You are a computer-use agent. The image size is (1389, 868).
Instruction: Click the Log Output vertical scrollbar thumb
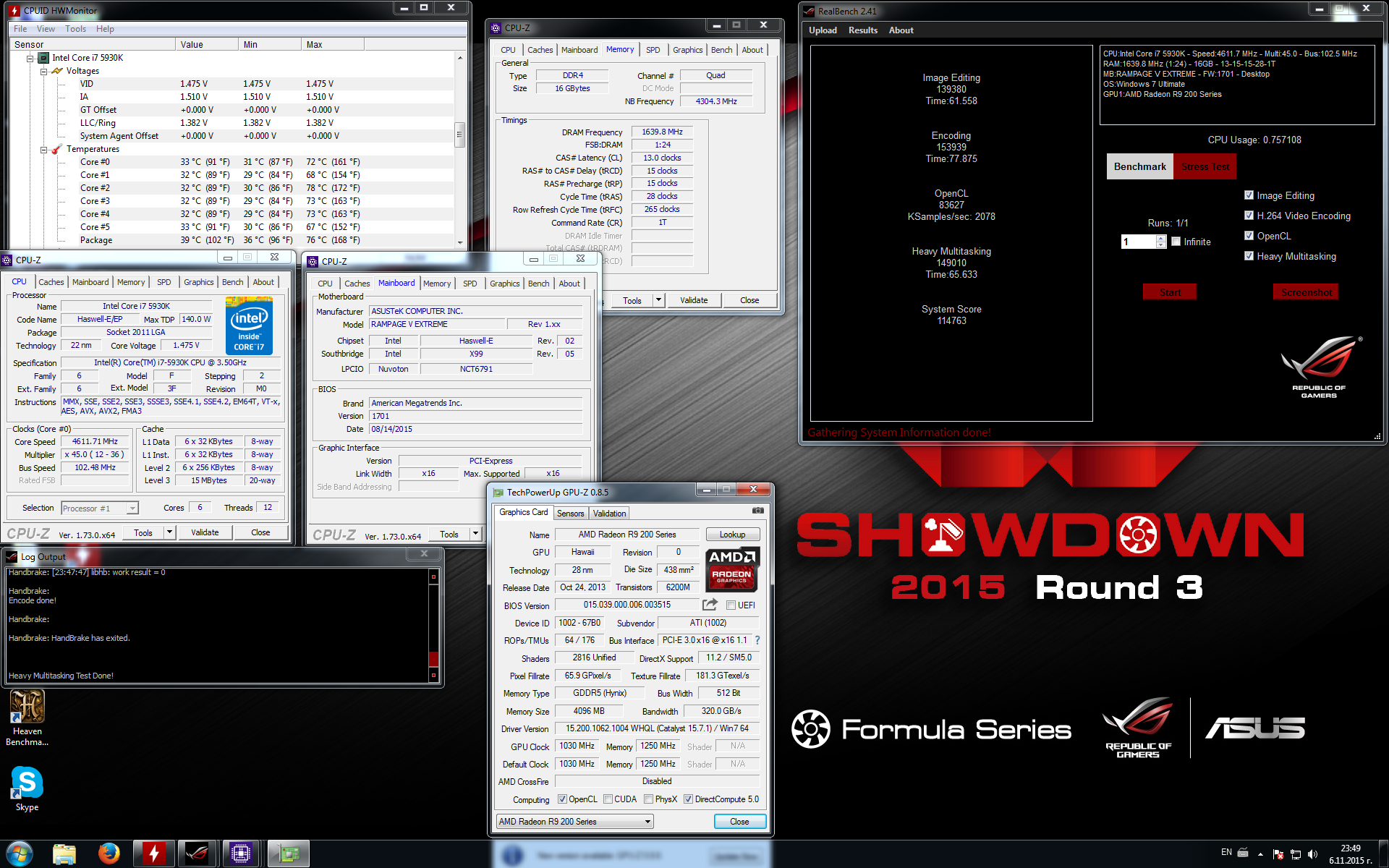pyautogui.click(x=434, y=658)
